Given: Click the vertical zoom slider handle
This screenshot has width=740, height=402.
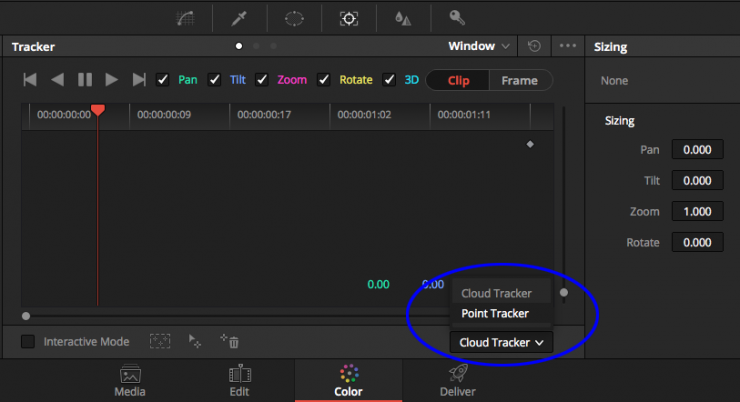Looking at the screenshot, I should pyautogui.click(x=564, y=293).
